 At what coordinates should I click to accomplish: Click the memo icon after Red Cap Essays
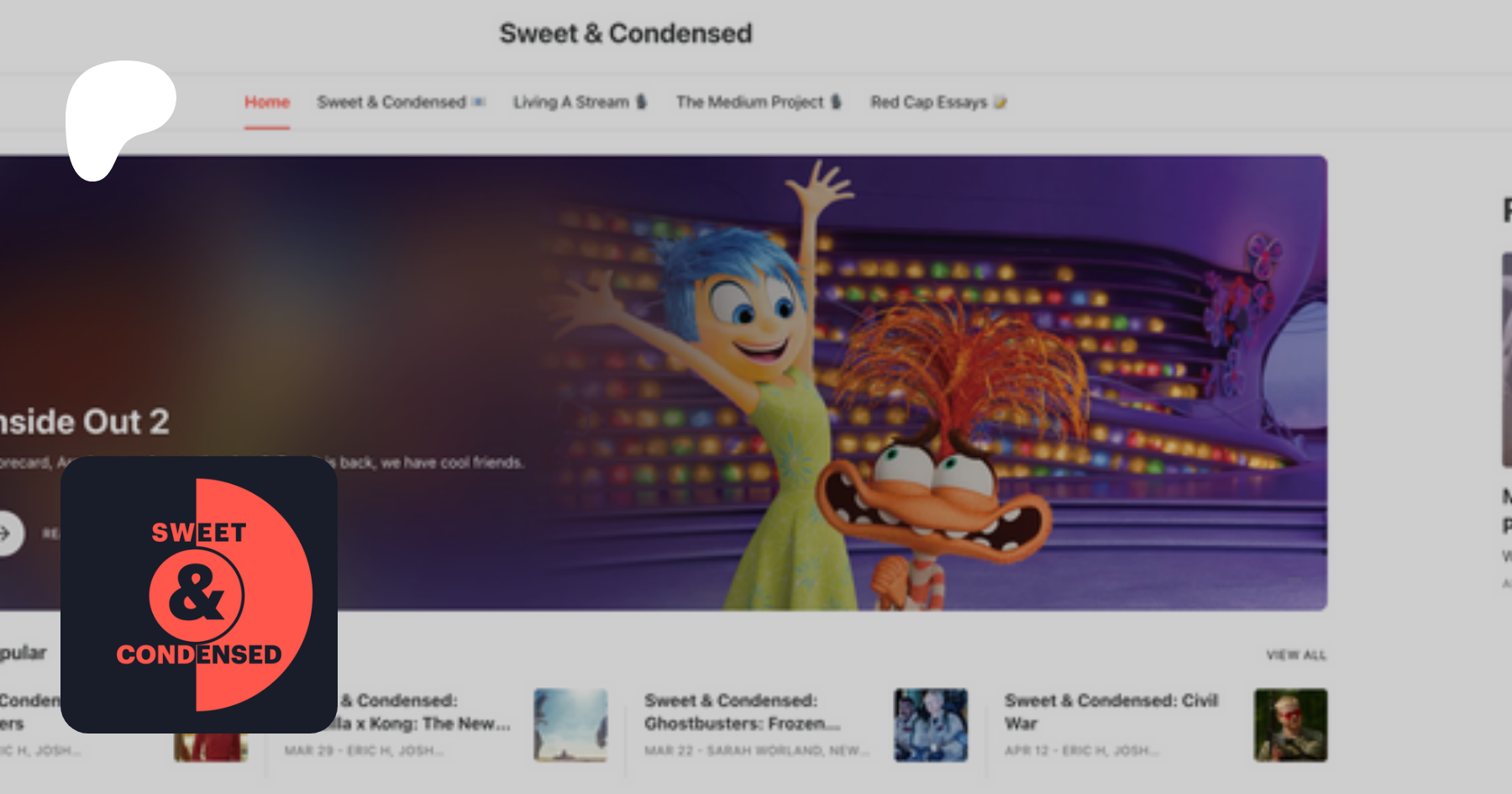(1000, 103)
